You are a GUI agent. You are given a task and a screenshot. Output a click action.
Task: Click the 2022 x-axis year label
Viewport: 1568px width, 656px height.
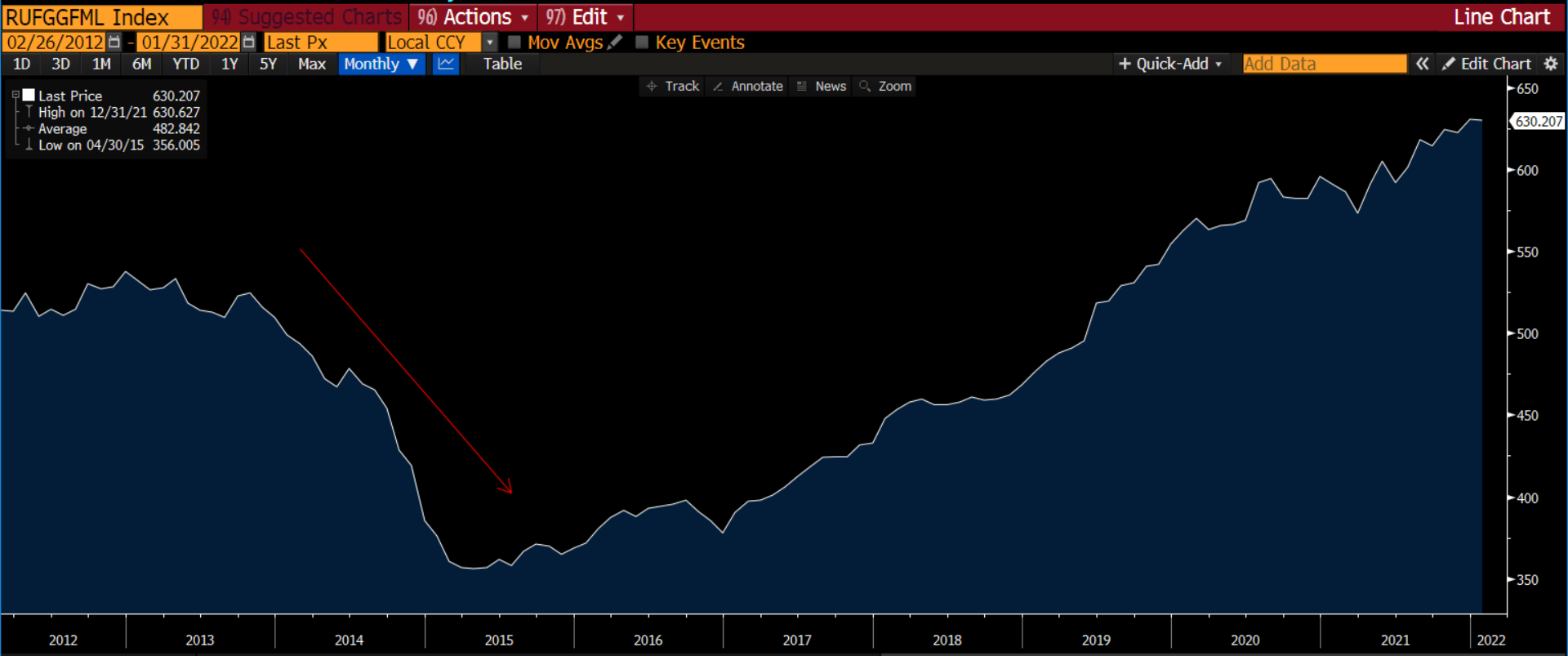pos(1490,640)
